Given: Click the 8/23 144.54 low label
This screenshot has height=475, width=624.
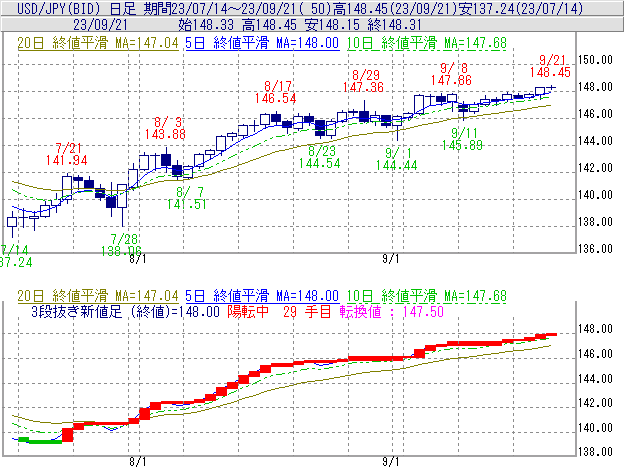Looking at the screenshot, I should (320, 157).
